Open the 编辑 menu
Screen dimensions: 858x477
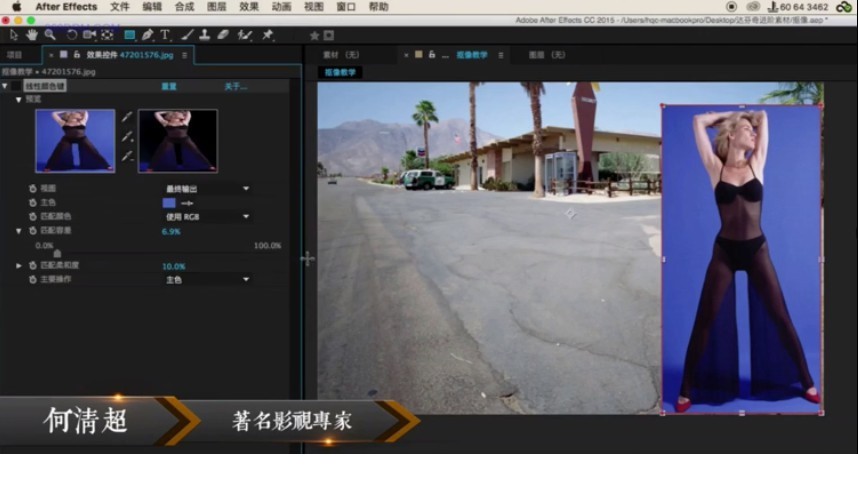[x=152, y=7]
